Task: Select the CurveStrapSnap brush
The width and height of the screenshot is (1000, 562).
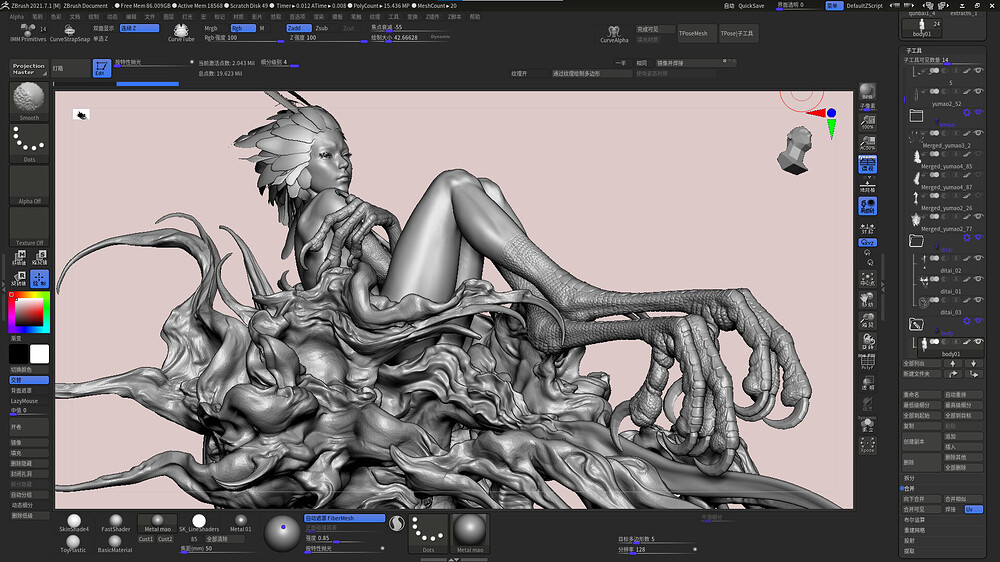Action: click(x=70, y=33)
